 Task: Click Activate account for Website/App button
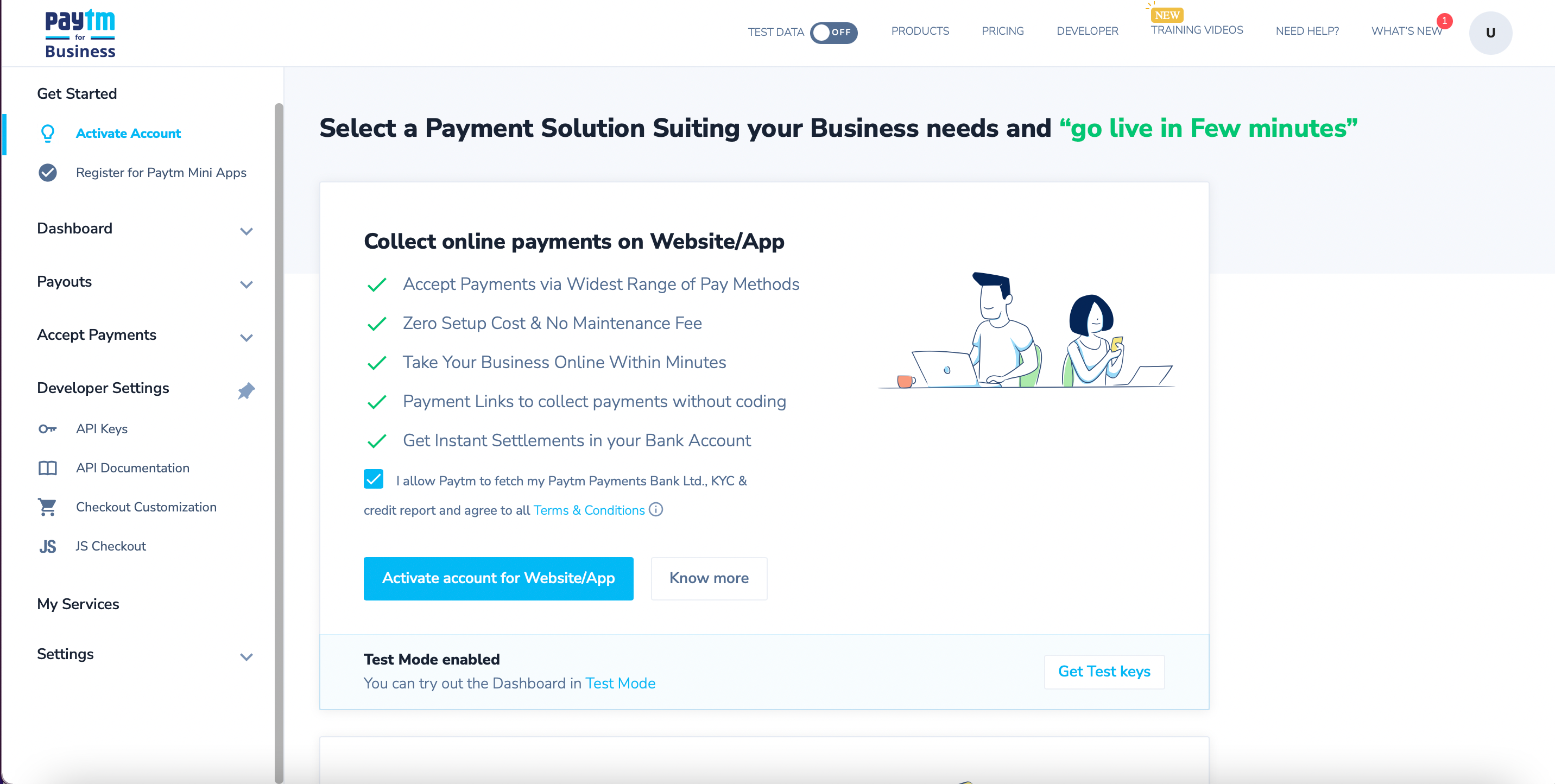click(x=499, y=577)
